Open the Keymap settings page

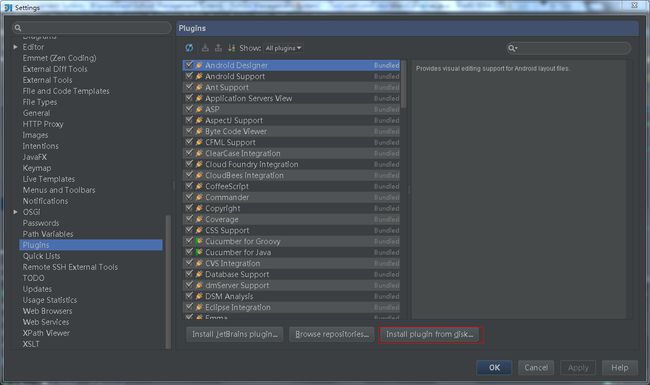pyautogui.click(x=37, y=168)
